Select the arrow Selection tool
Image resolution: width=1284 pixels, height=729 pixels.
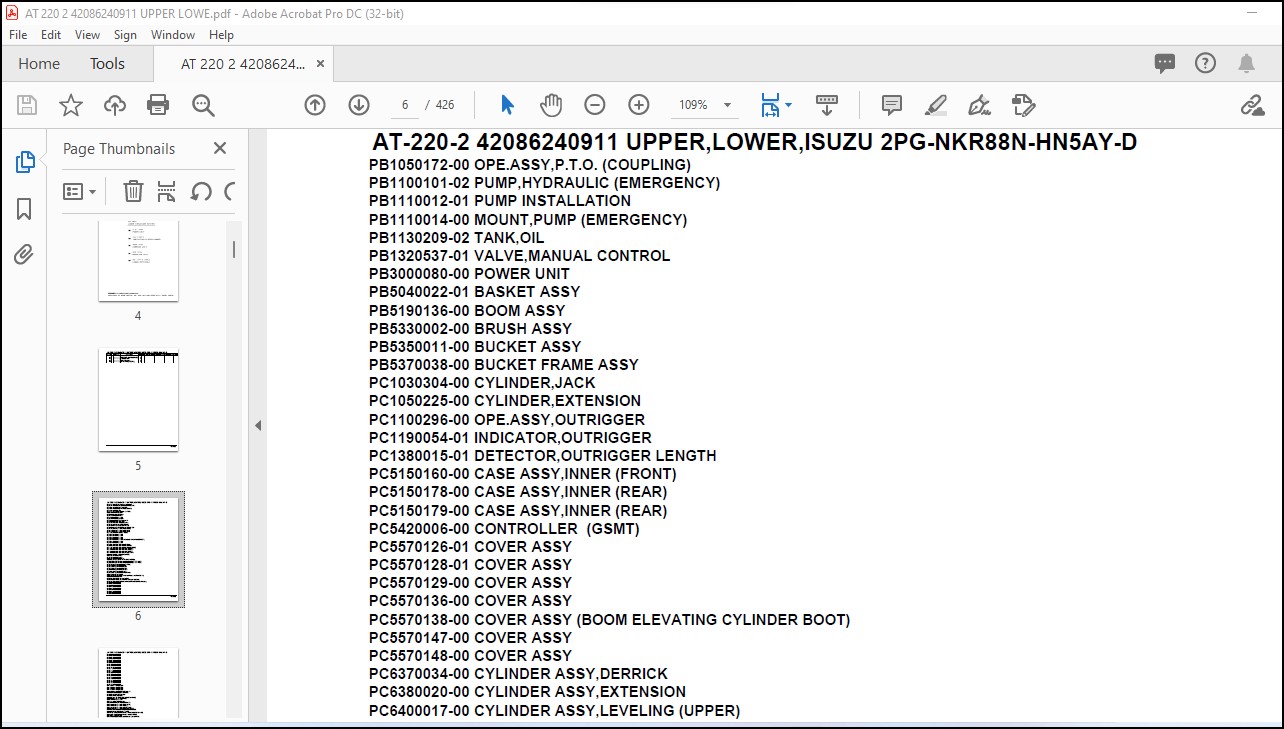[507, 105]
